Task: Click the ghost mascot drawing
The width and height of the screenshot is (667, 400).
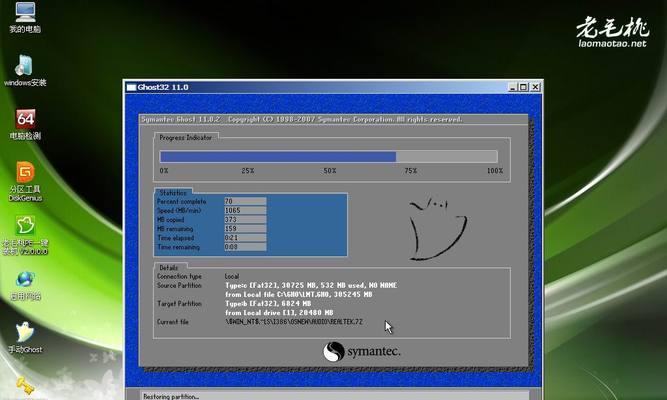Action: [x=438, y=228]
